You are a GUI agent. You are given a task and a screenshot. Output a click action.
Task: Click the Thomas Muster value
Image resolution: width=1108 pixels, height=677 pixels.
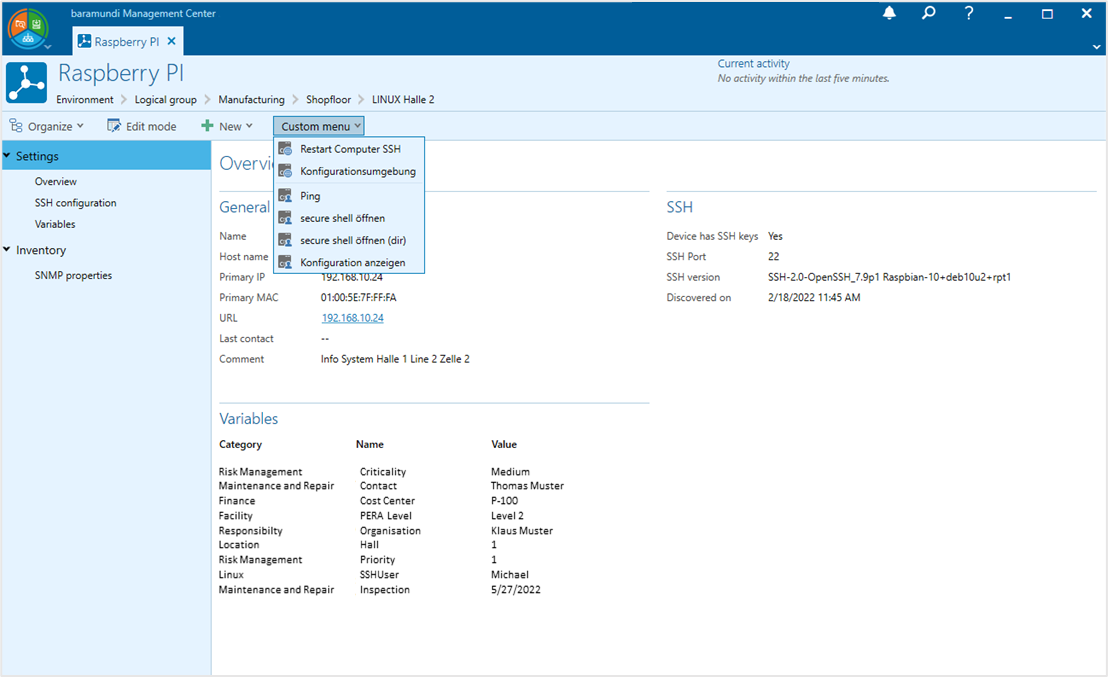527,485
